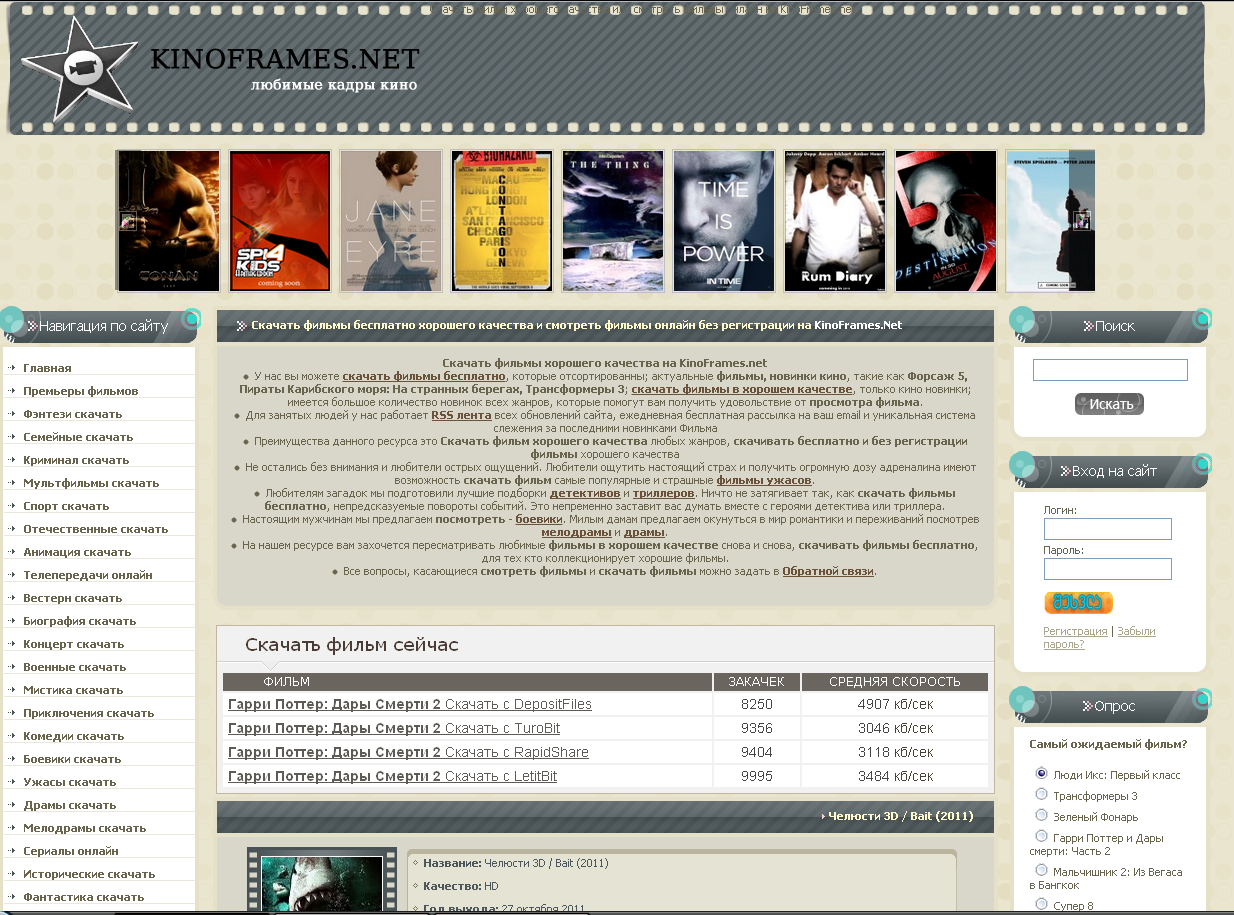This screenshot has width=1234, height=915.
Task: Click the carousel previous arrow on the Conan poster
Action: 127,221
